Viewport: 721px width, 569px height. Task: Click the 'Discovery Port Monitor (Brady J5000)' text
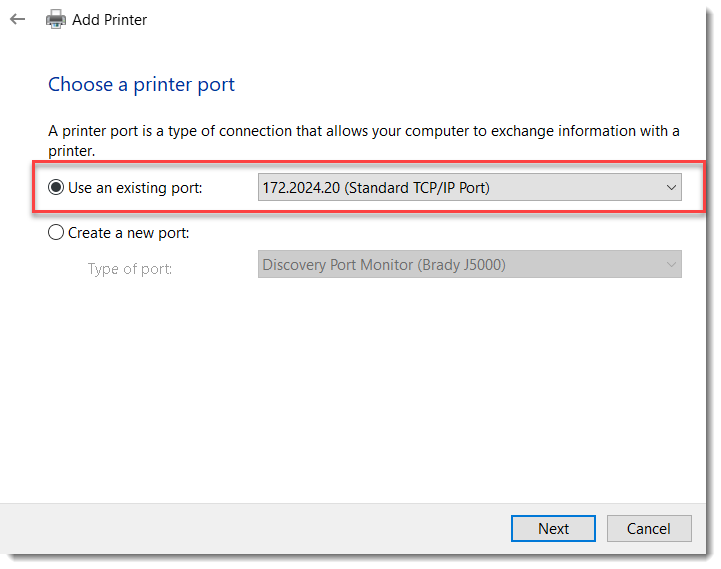(x=383, y=265)
